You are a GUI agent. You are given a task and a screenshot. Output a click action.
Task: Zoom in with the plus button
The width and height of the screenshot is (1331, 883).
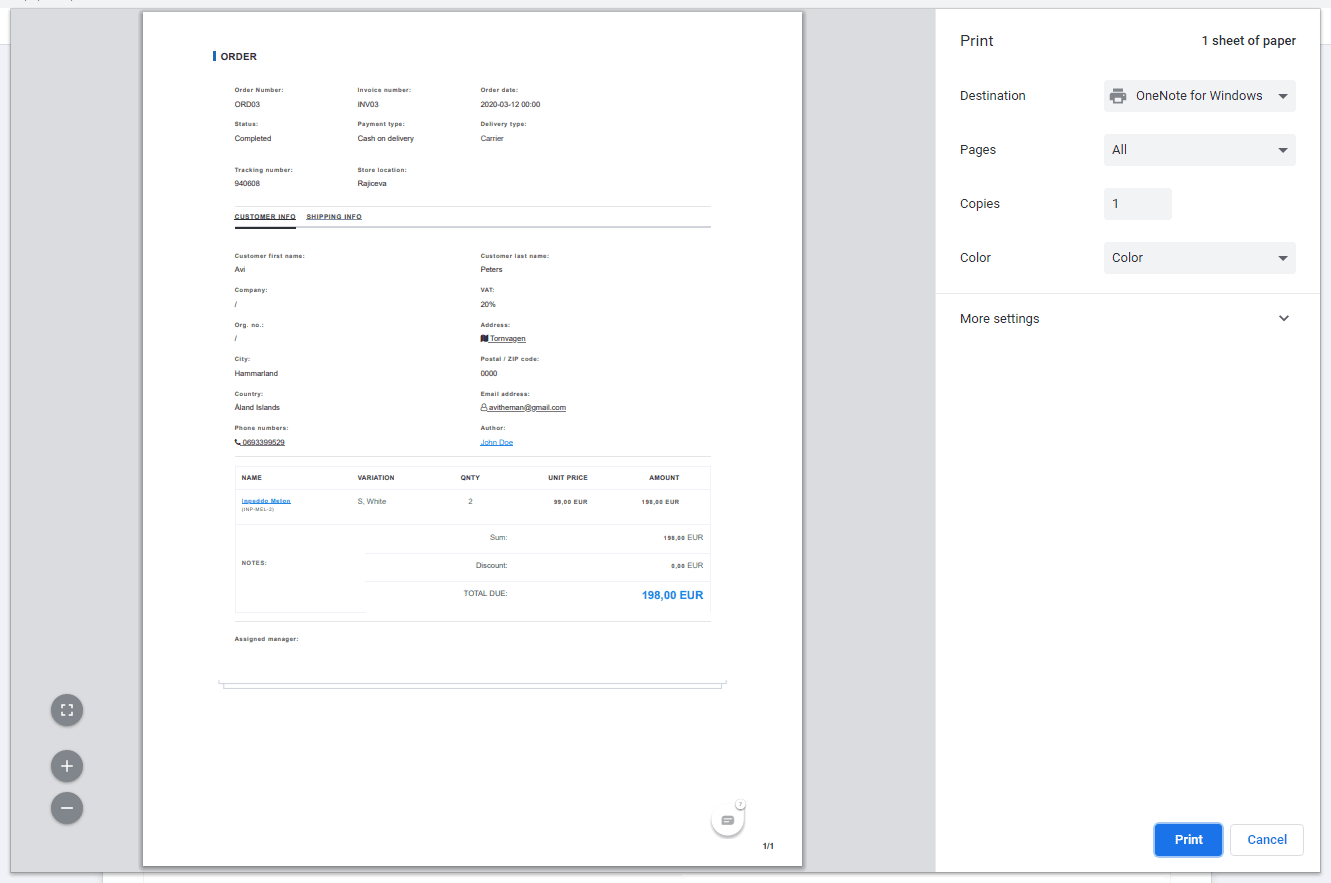click(67, 766)
